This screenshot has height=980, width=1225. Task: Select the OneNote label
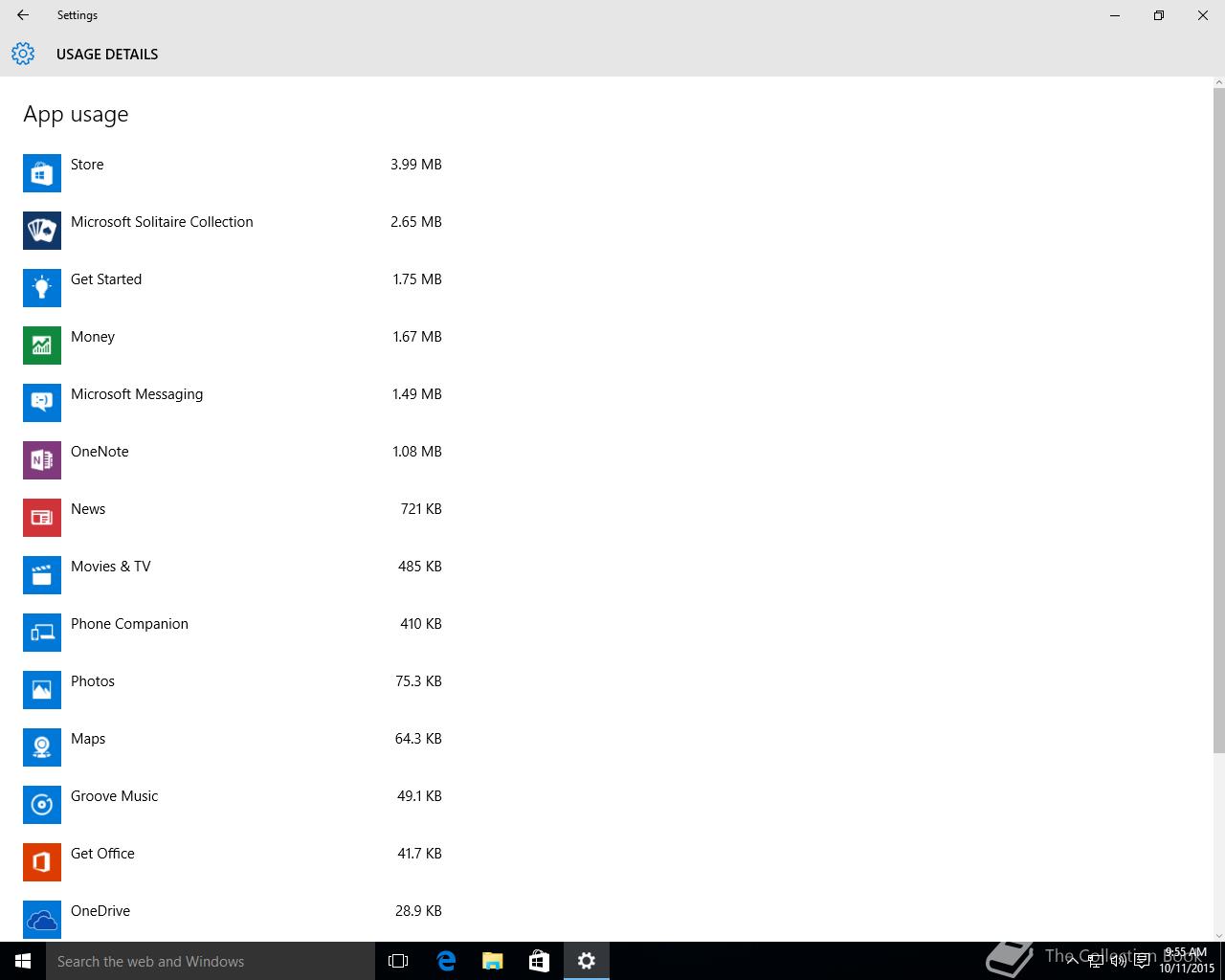[100, 452]
